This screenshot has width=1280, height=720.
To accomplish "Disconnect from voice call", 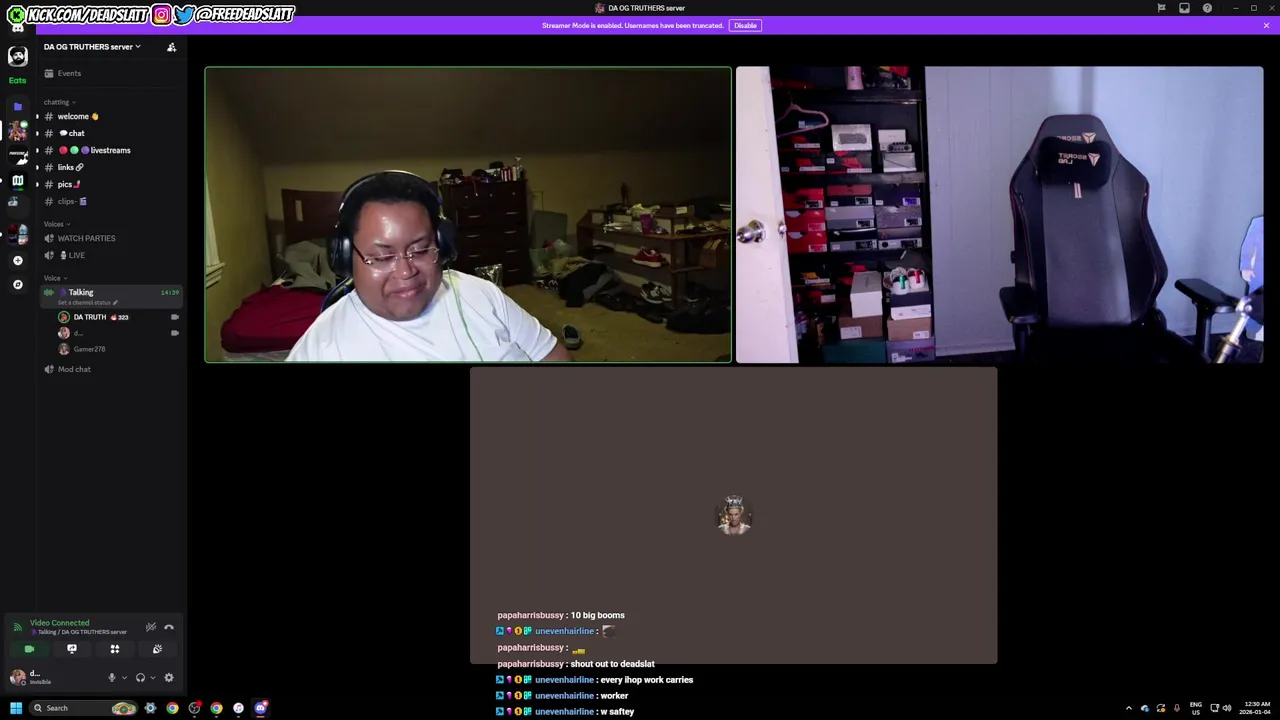I will (x=169, y=627).
